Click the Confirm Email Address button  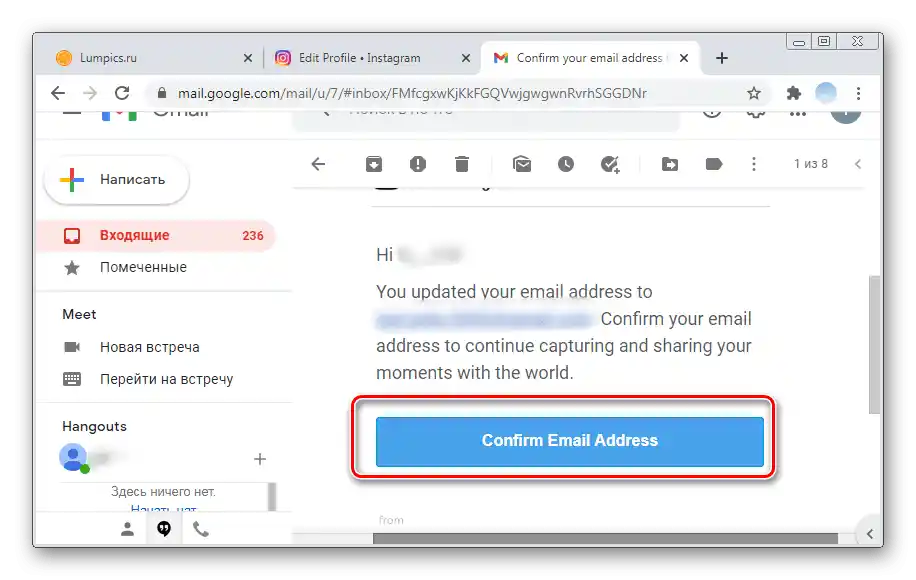pos(570,441)
